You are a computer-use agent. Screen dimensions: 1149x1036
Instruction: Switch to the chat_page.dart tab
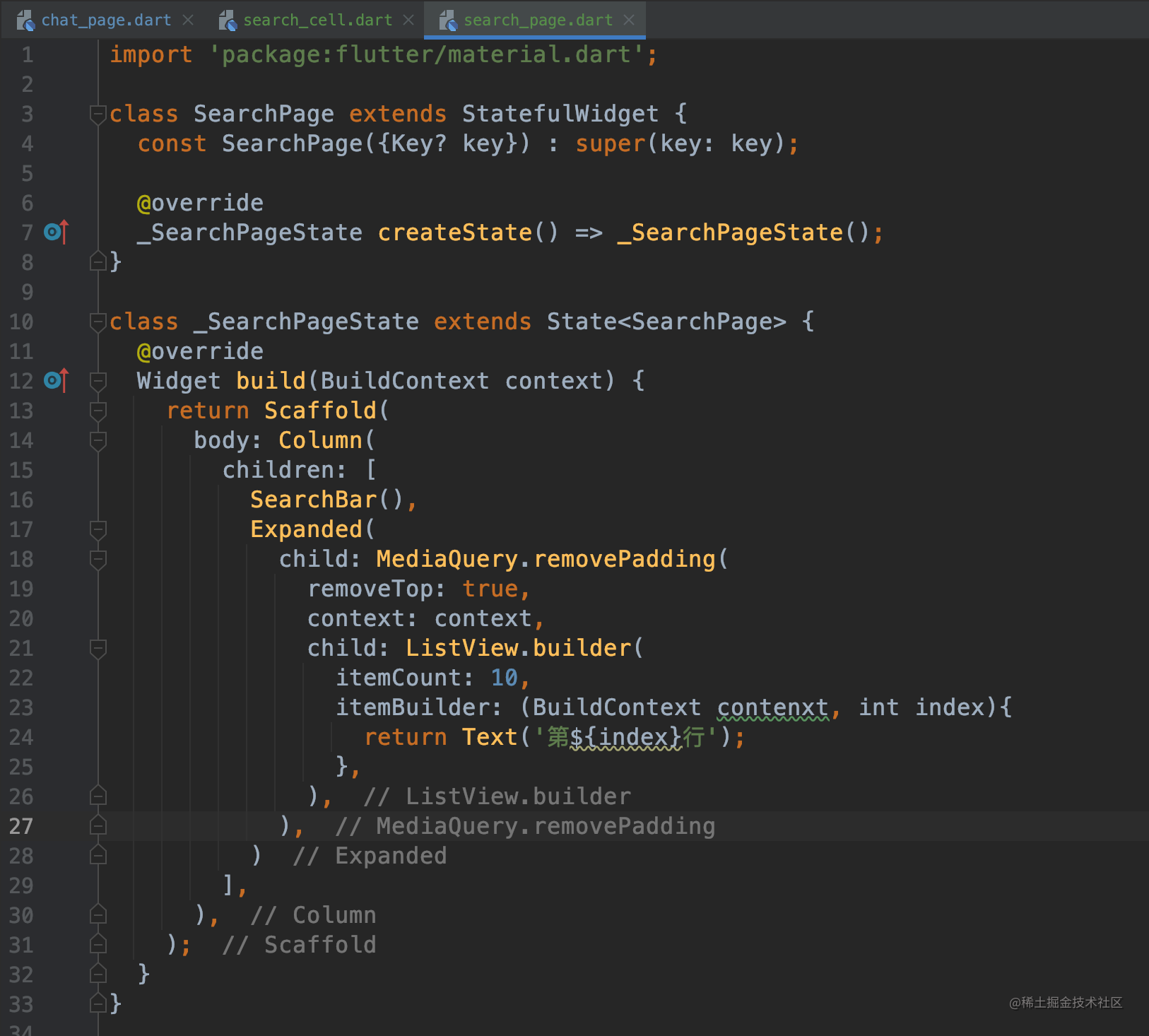pos(106,20)
